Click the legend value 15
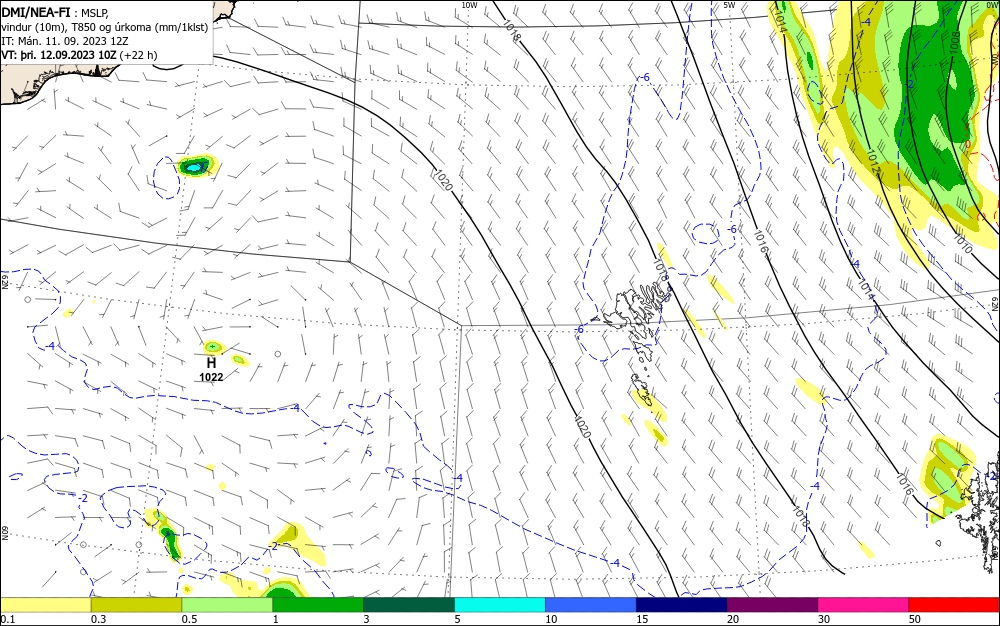 pyautogui.click(x=642, y=619)
